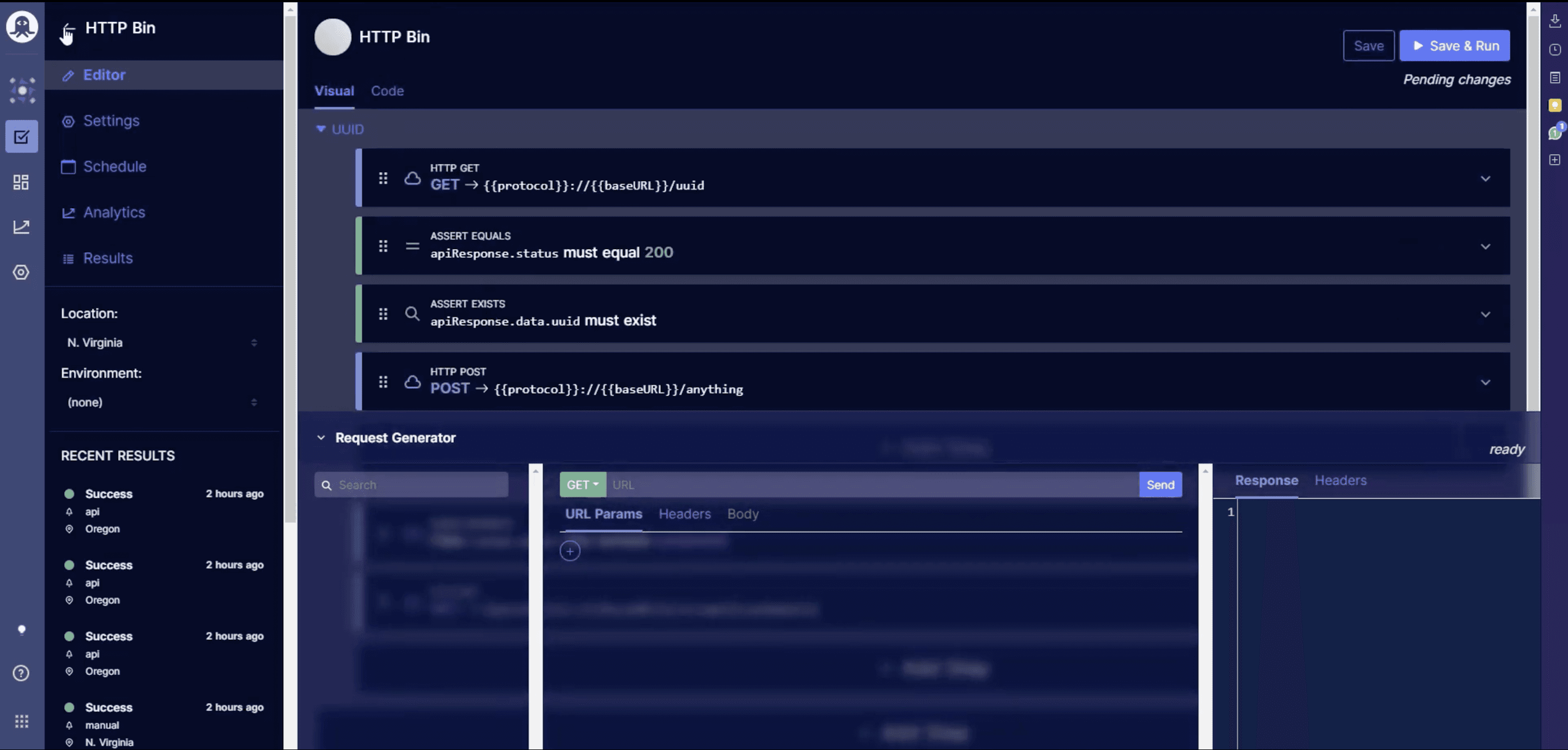Open the Response tab
Image resolution: width=1568 pixels, height=750 pixels.
(x=1266, y=480)
